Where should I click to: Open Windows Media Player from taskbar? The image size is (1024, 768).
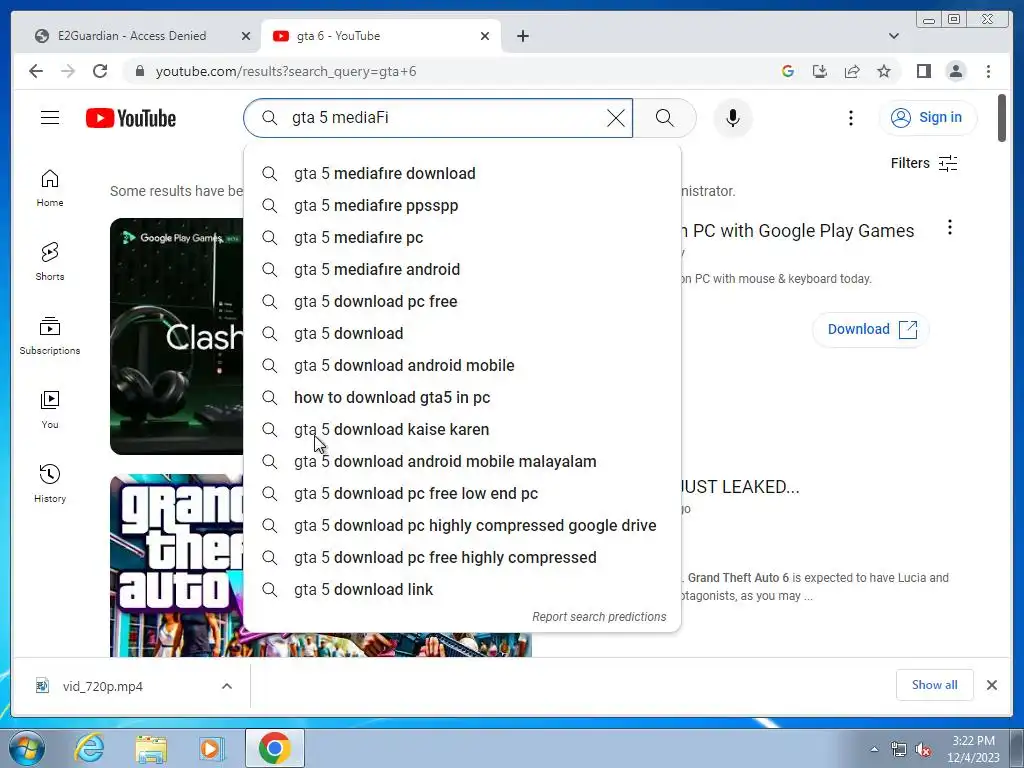pyautogui.click(x=211, y=748)
